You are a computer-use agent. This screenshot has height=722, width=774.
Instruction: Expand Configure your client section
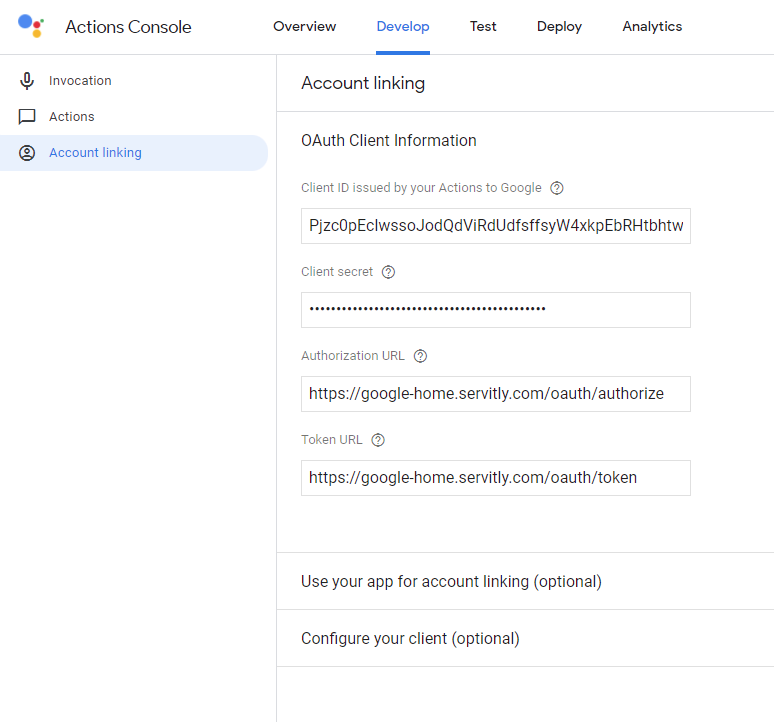410,638
